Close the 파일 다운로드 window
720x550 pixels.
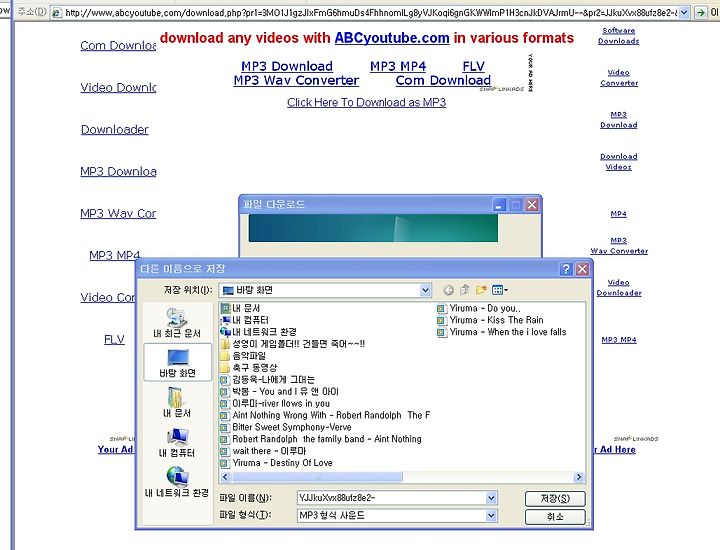(x=532, y=205)
